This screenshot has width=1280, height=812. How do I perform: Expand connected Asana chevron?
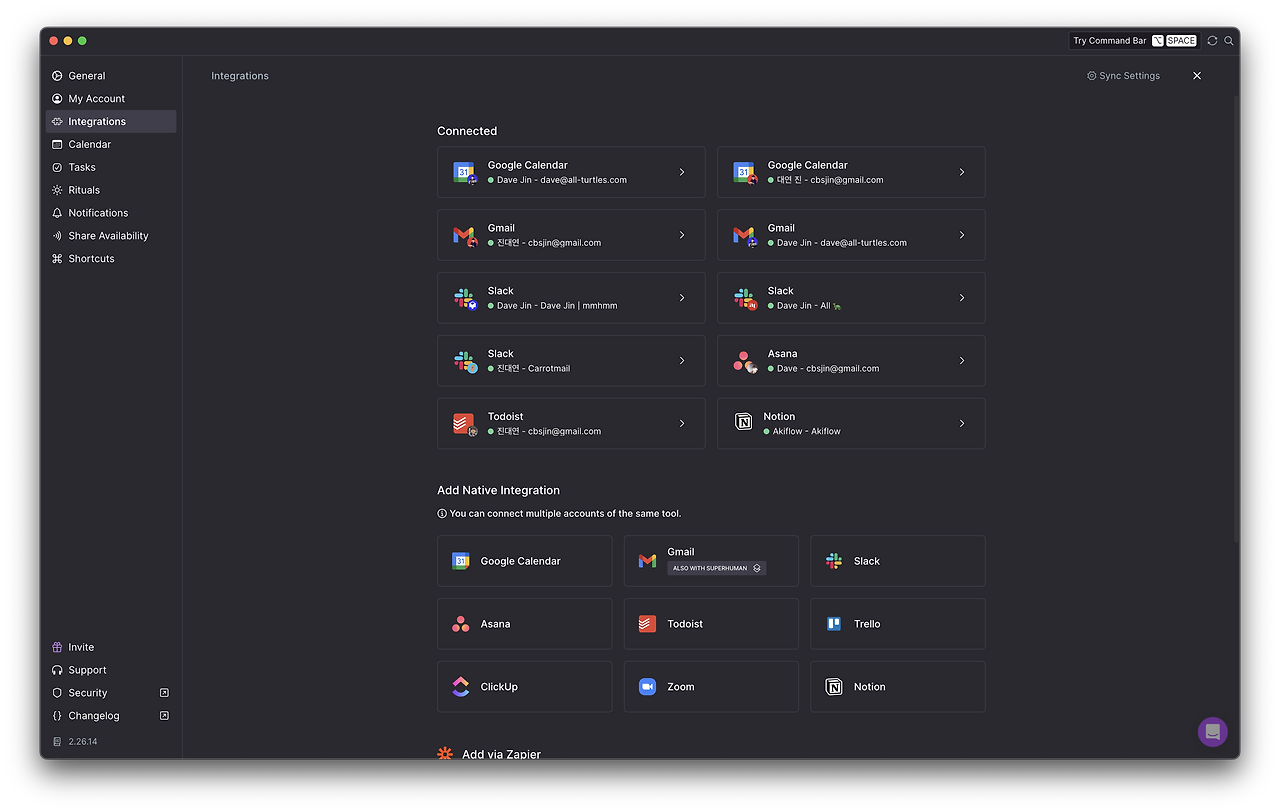(x=962, y=361)
